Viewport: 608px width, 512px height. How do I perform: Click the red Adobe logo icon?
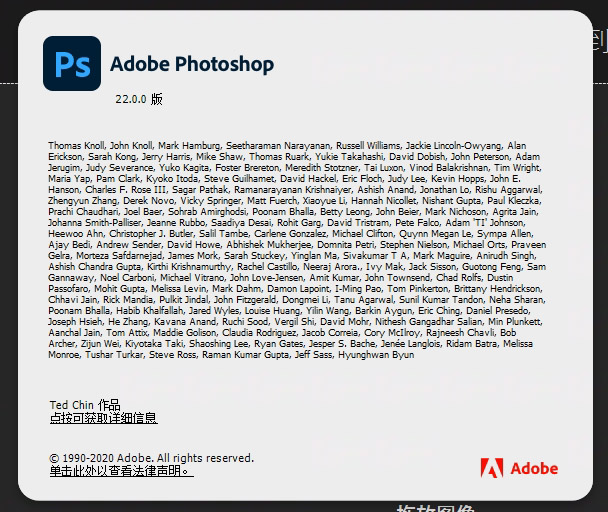tap(491, 469)
